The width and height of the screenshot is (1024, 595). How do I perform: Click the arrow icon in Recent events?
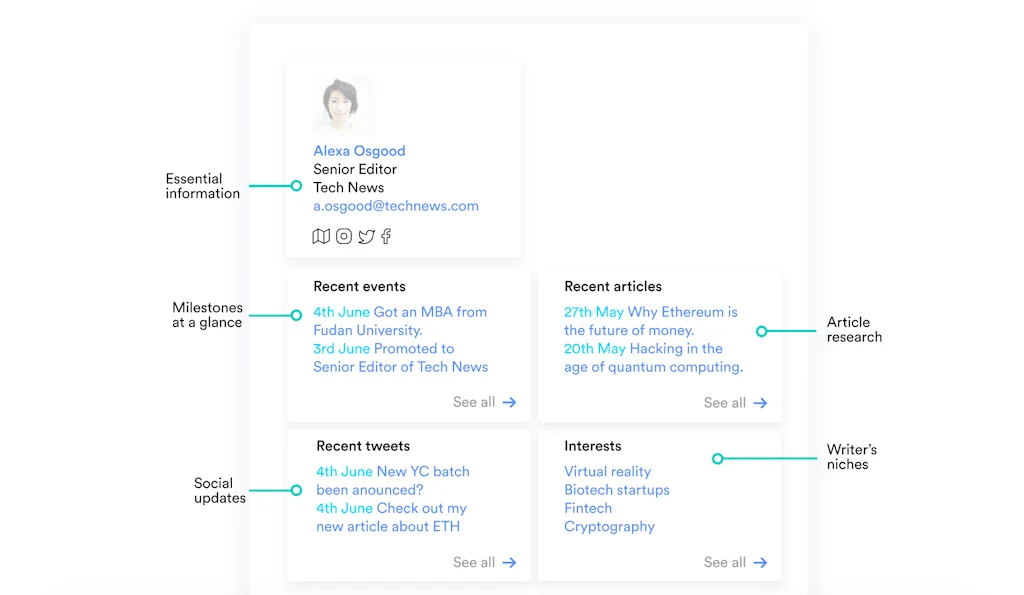click(x=510, y=402)
